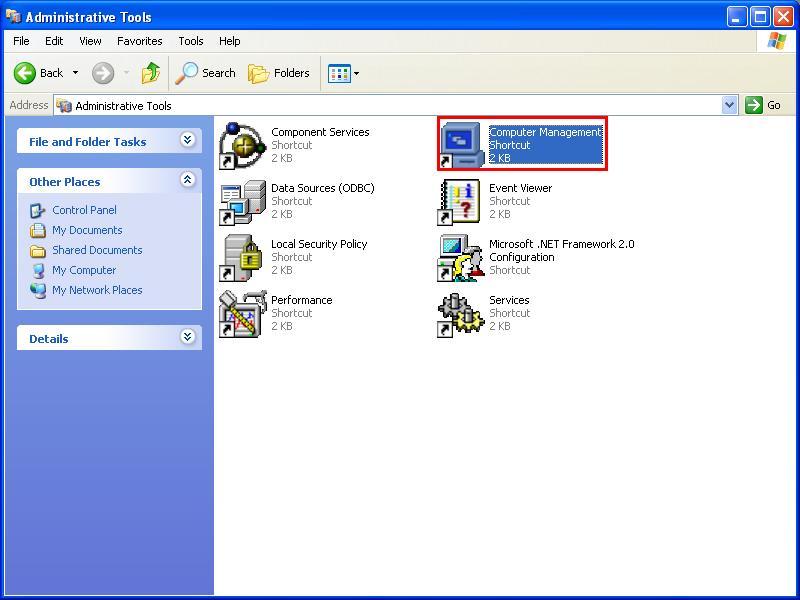Expand the address bar dropdown
The height and width of the screenshot is (600, 800).
(730, 105)
